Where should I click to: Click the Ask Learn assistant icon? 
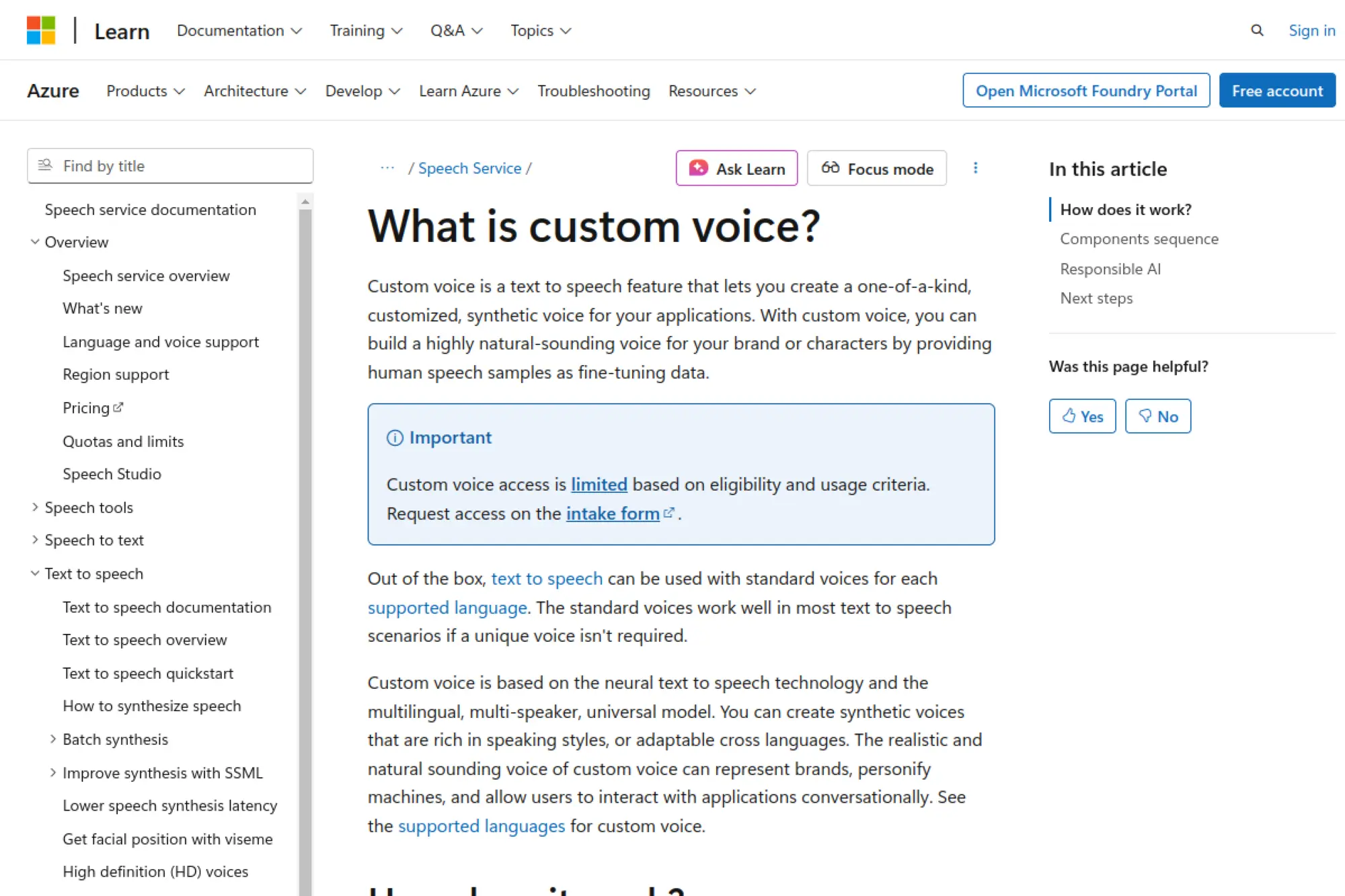[698, 168]
